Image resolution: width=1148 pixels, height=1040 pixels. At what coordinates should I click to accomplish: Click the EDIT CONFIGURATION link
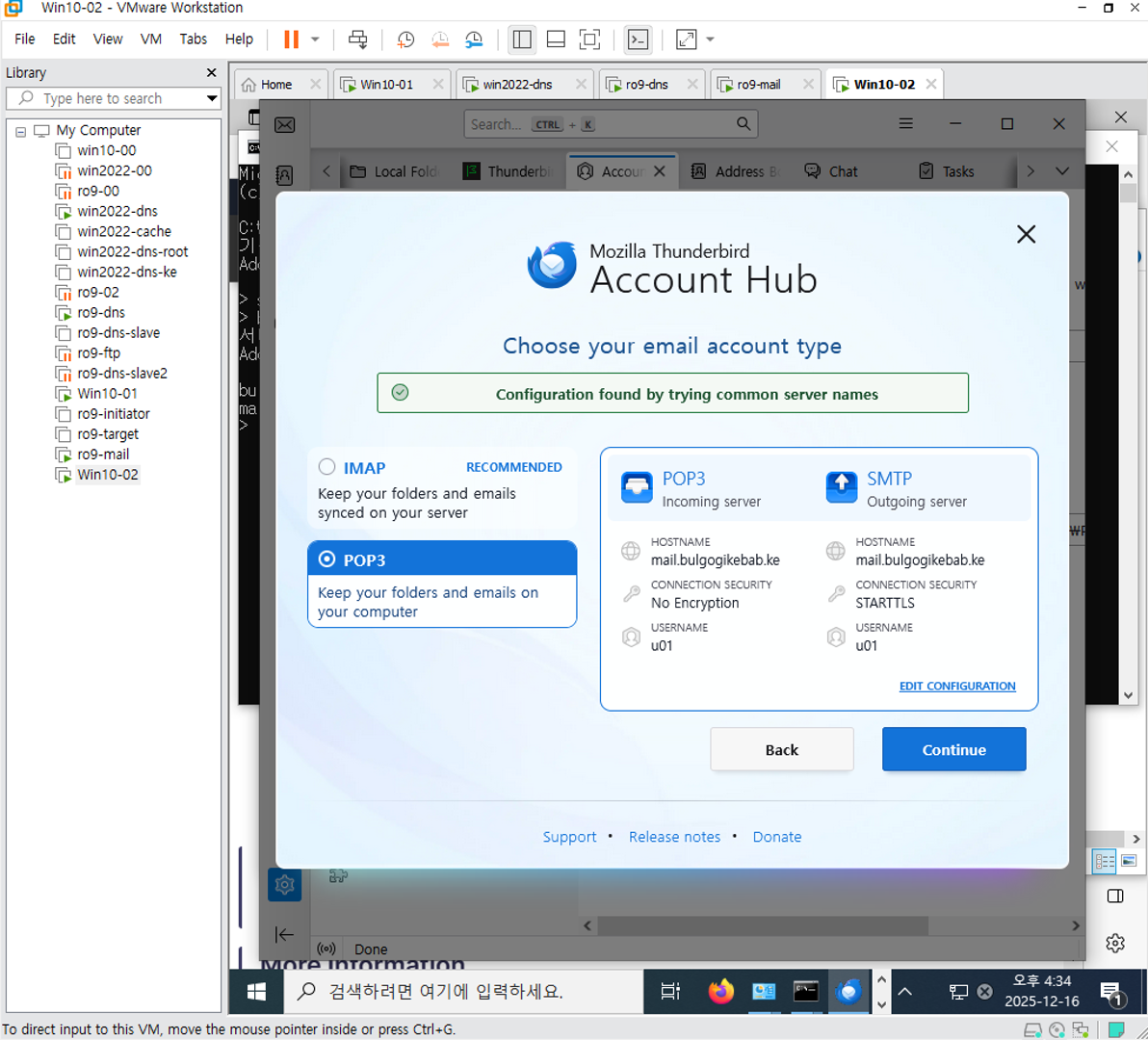point(957,686)
